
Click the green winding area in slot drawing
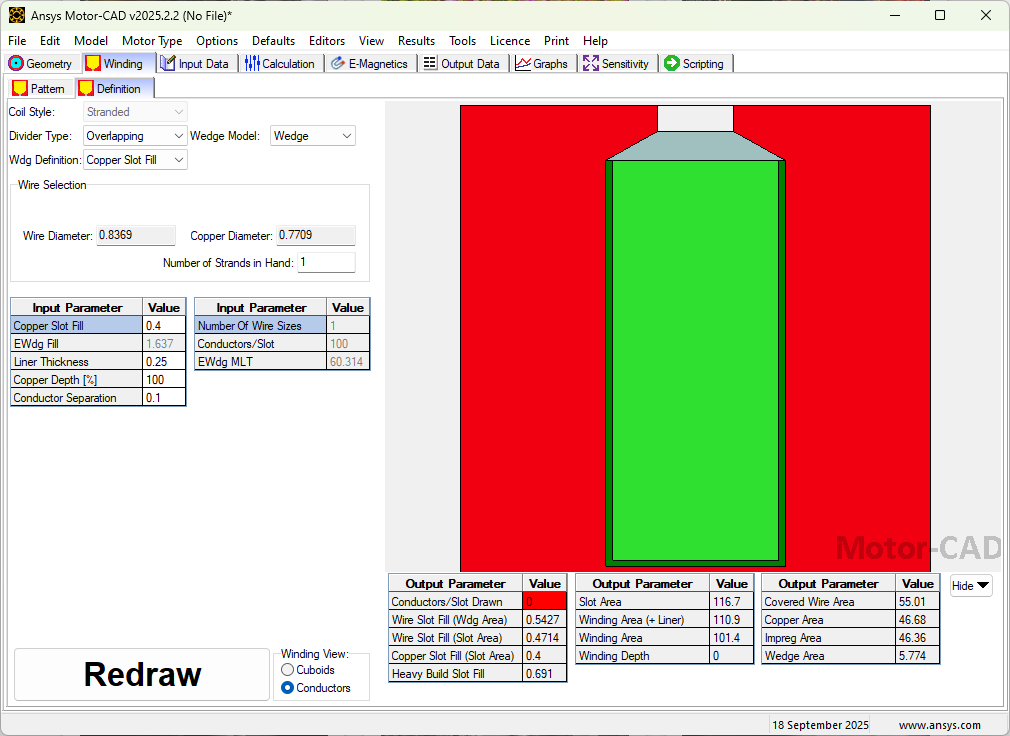pos(695,361)
